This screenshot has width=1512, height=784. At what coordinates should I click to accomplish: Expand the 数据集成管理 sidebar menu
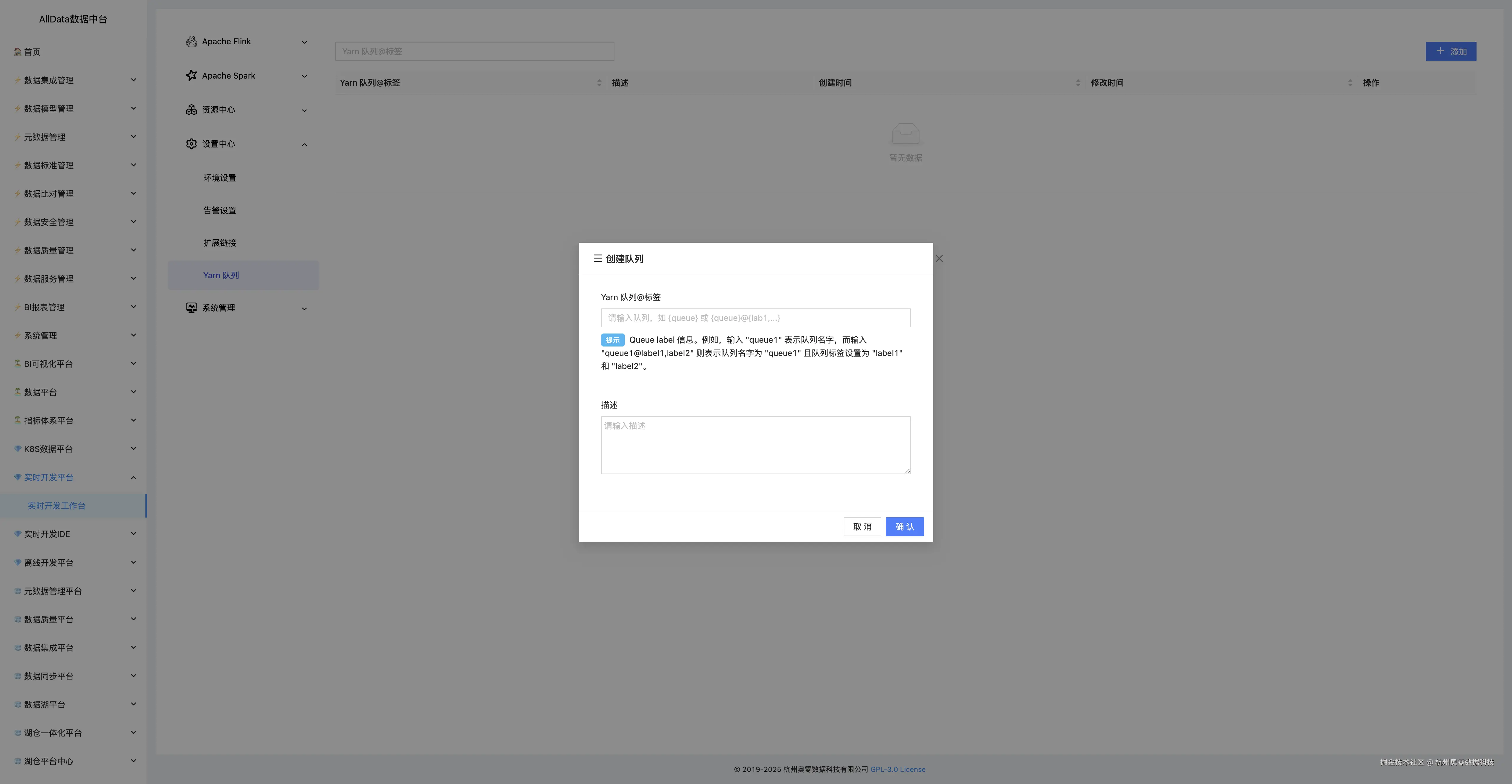133,80
